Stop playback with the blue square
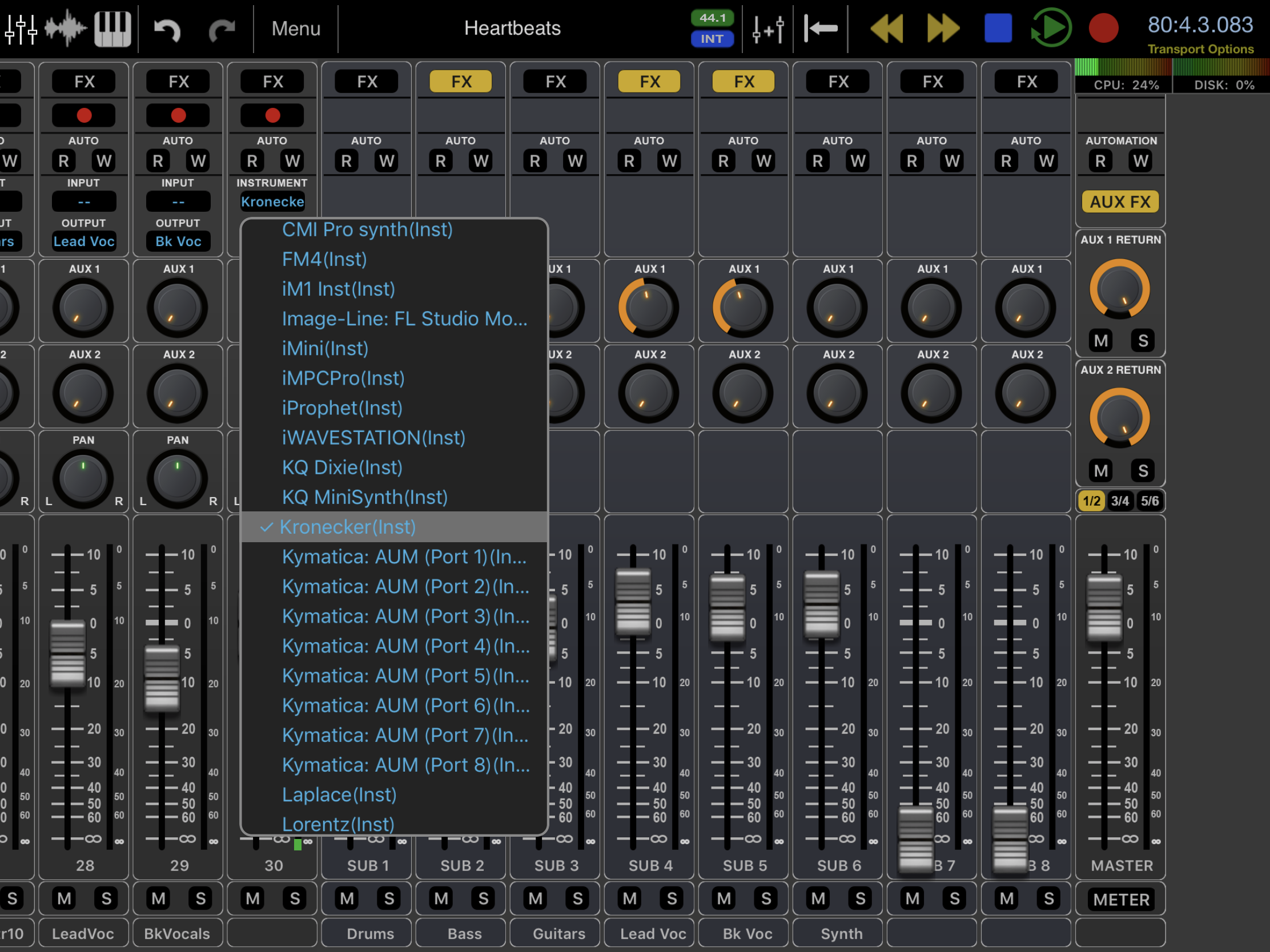1270x952 pixels. tap(998, 28)
